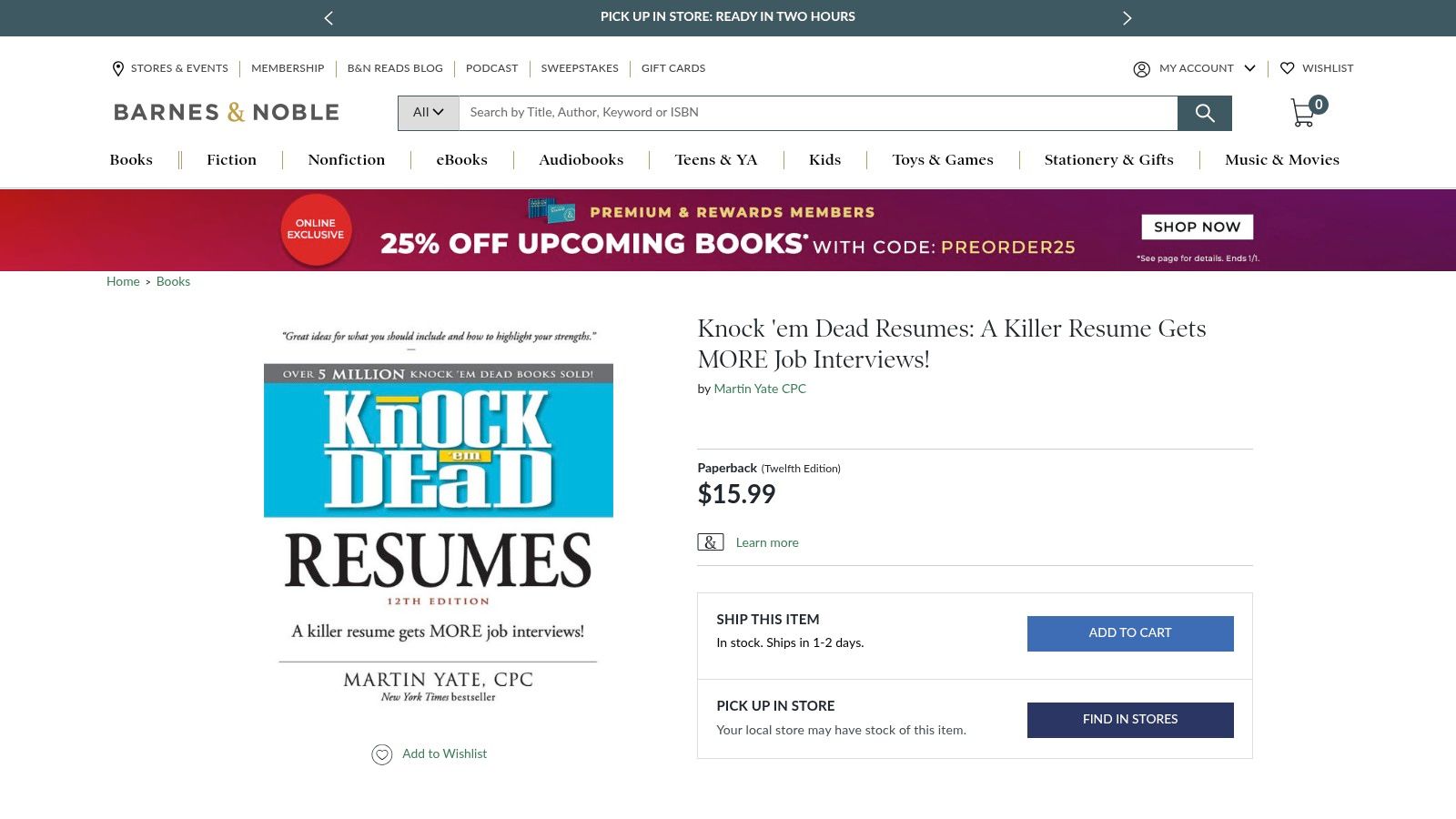Screen dimensions: 1456x819
Task: Click the Add to Cart button
Action: [x=1129, y=632]
